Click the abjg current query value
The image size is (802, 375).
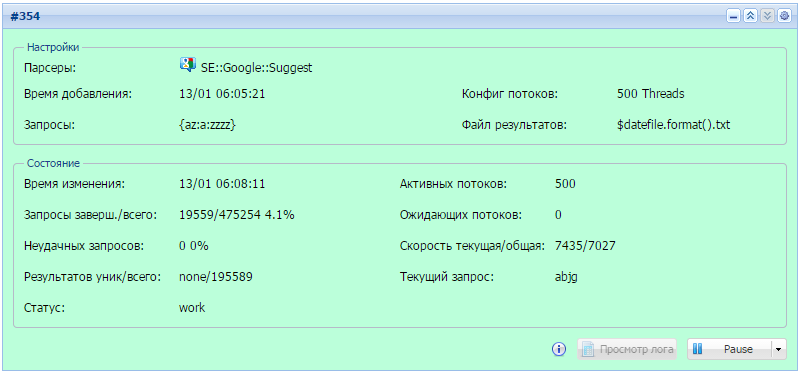coord(567,278)
